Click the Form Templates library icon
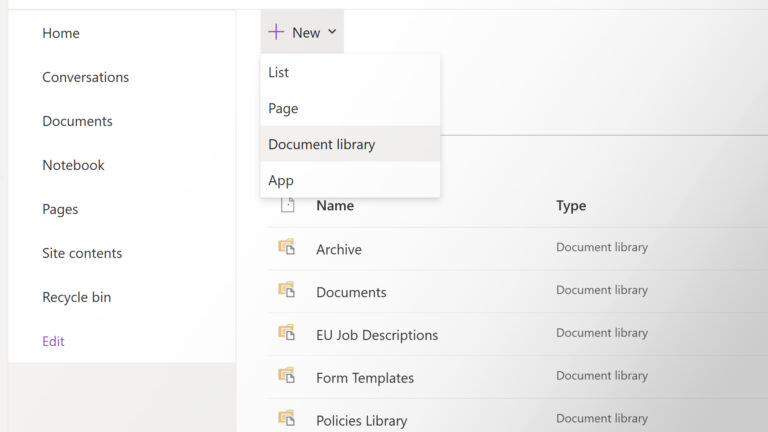The image size is (768, 432). pyautogui.click(x=287, y=377)
